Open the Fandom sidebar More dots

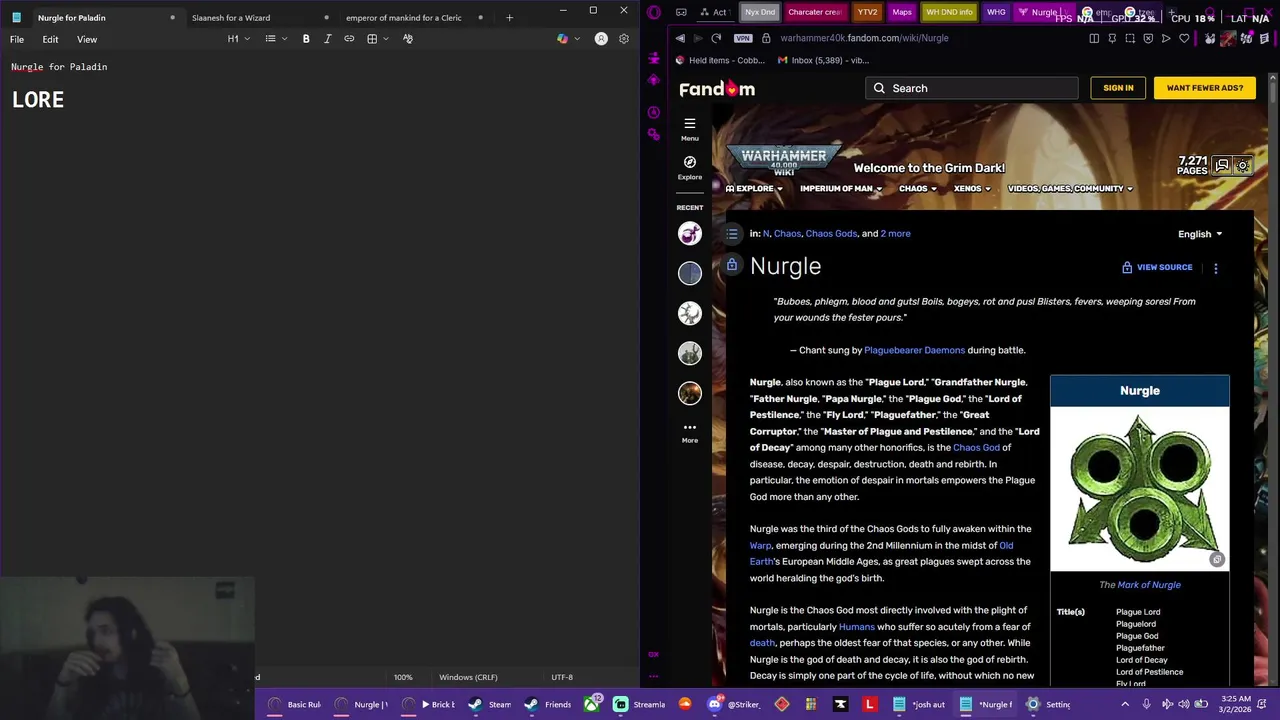690,432
